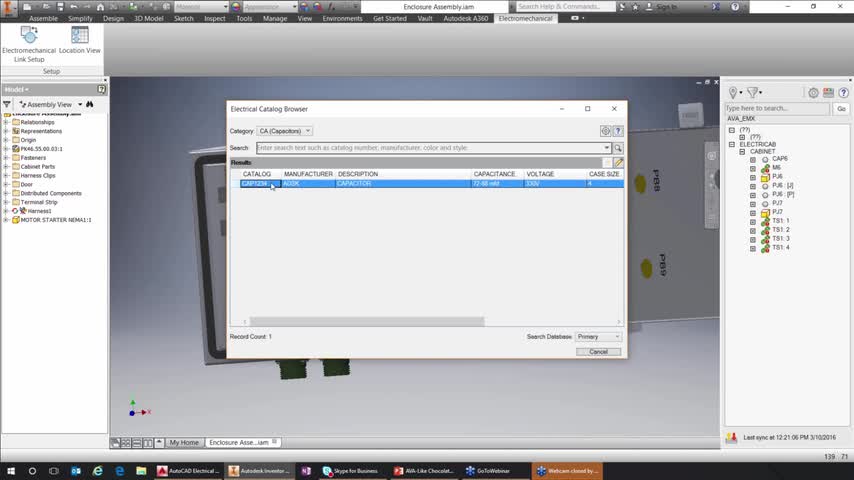This screenshot has height=480, width=854.
Task: Toggle checkbox next to TS1: 3
Action: click(753, 239)
